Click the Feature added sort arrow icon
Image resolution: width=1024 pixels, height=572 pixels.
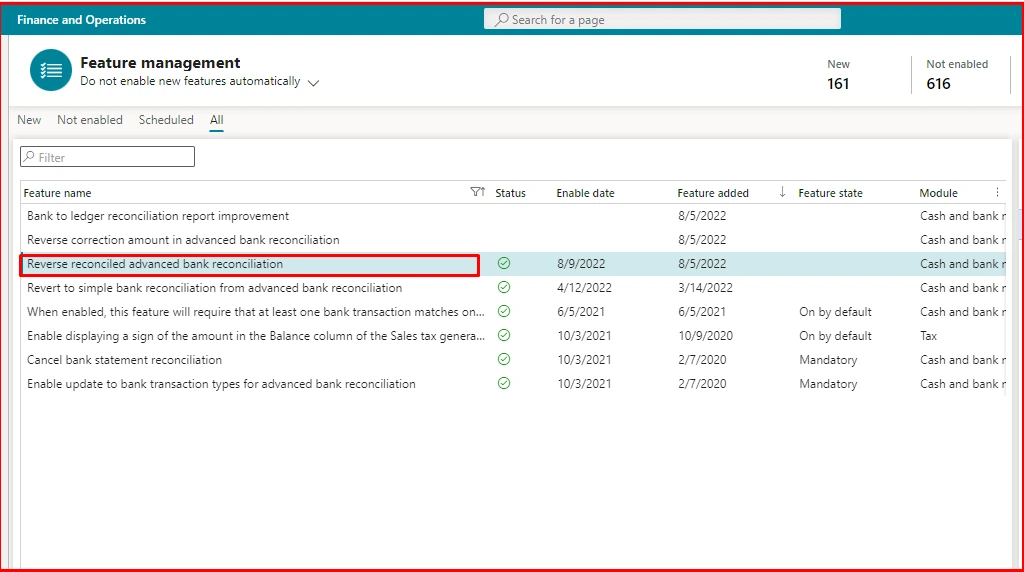(x=782, y=192)
